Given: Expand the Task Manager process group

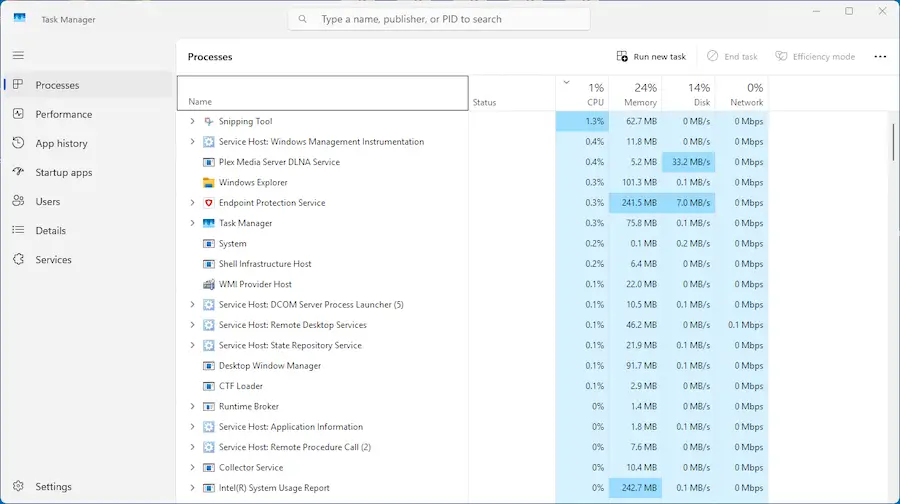Looking at the screenshot, I should (192, 223).
